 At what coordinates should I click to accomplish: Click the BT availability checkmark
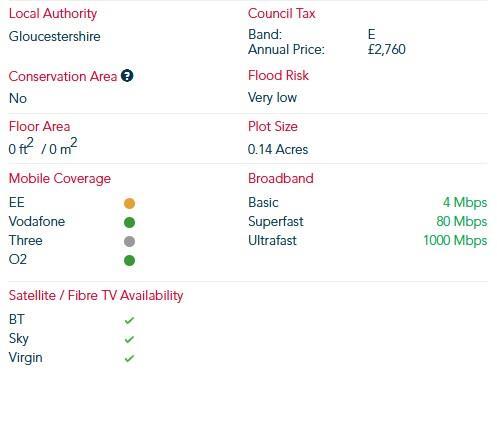coord(129,320)
